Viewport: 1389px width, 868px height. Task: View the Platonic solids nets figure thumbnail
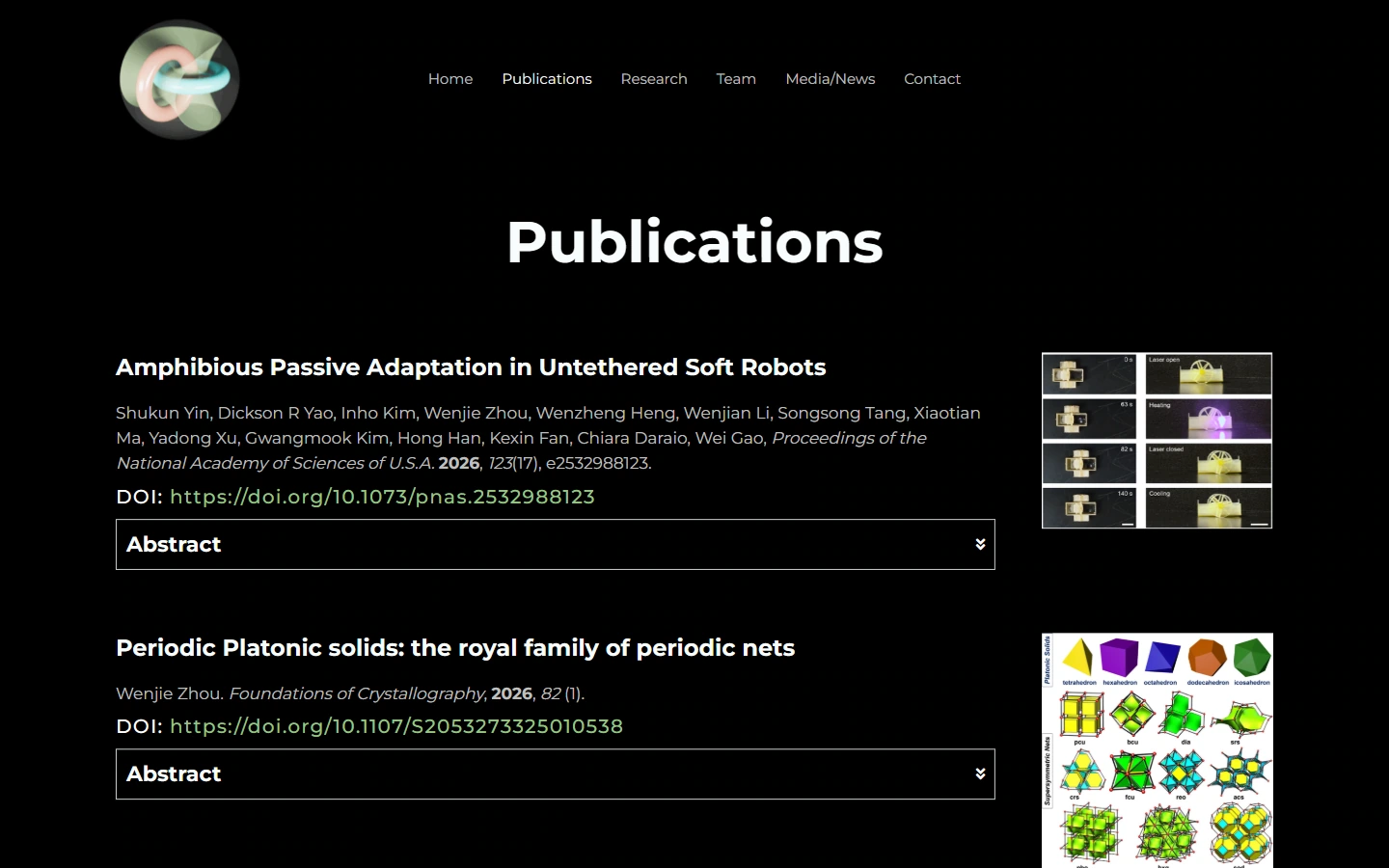[1157, 750]
